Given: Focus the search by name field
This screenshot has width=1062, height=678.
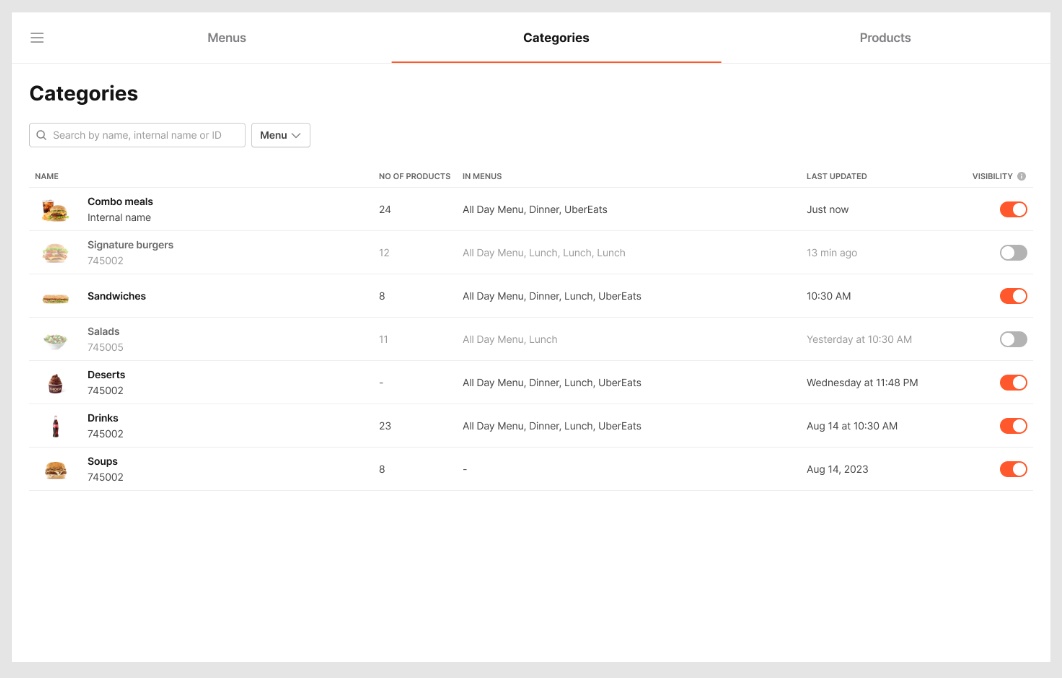Looking at the screenshot, I should (137, 135).
